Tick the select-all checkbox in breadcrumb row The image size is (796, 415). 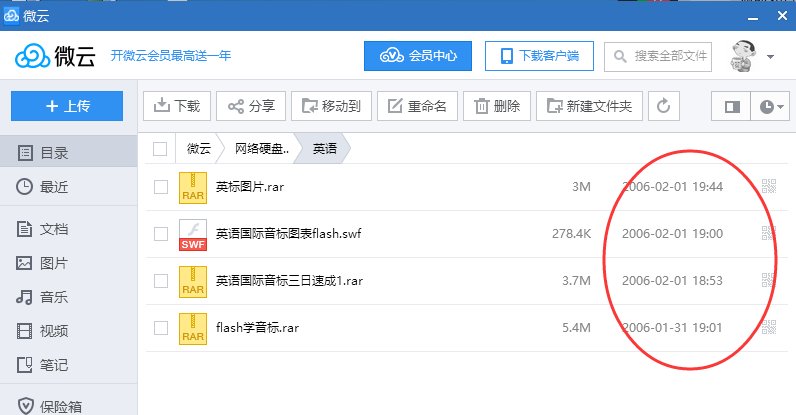tap(160, 149)
